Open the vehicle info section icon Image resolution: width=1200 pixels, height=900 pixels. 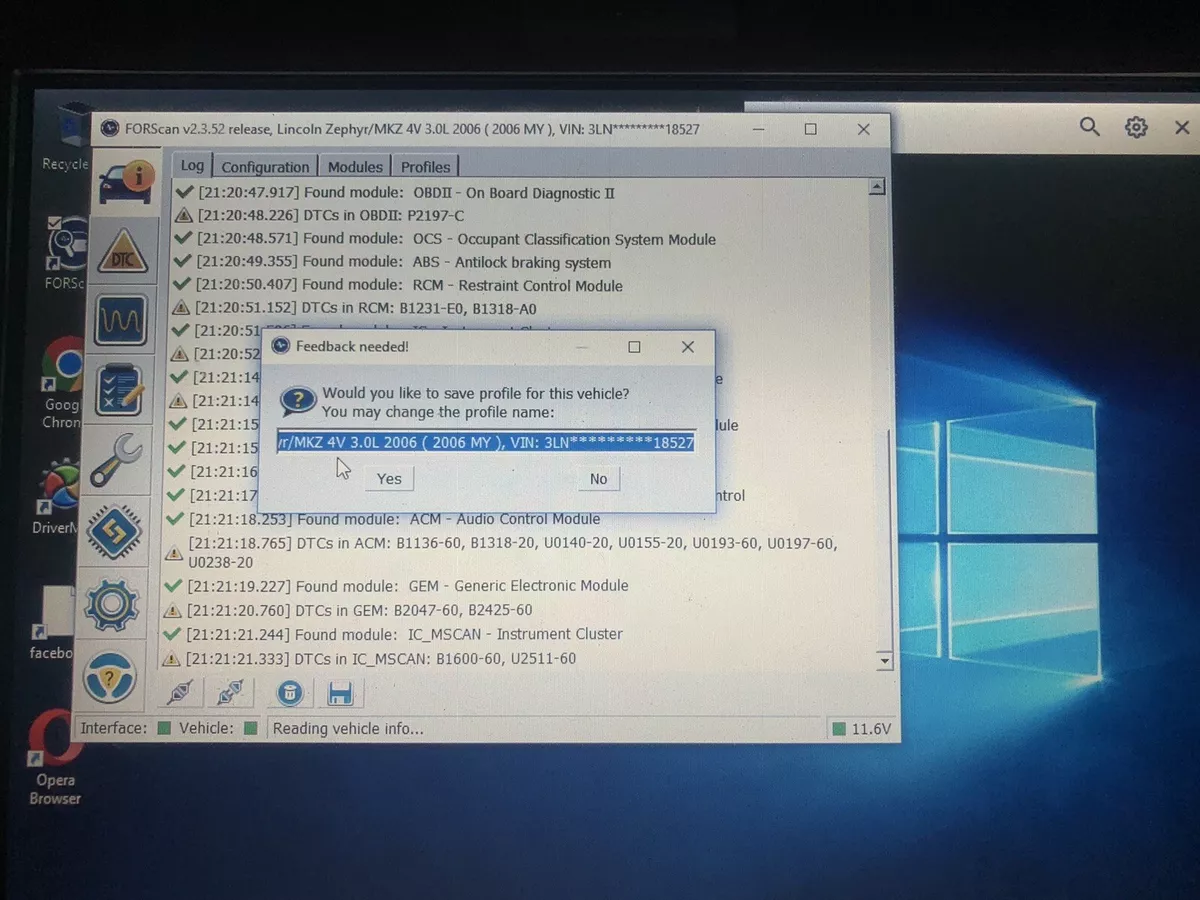pyautogui.click(x=127, y=185)
